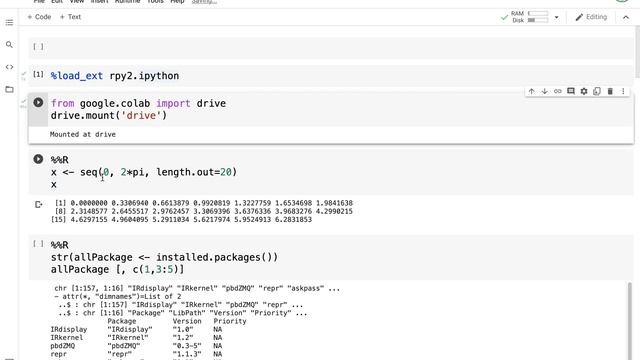
Task: Click the repr row version "1.1.3"
Action: click(x=187, y=354)
